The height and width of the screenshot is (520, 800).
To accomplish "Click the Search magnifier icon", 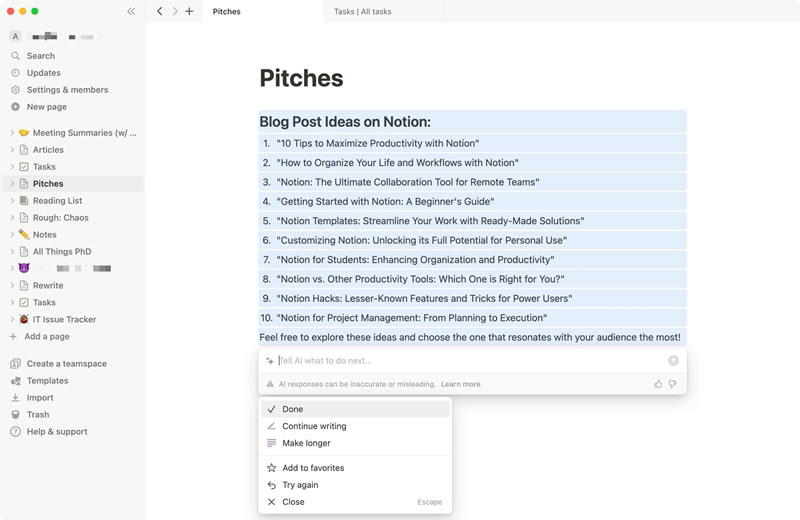I will pos(15,56).
